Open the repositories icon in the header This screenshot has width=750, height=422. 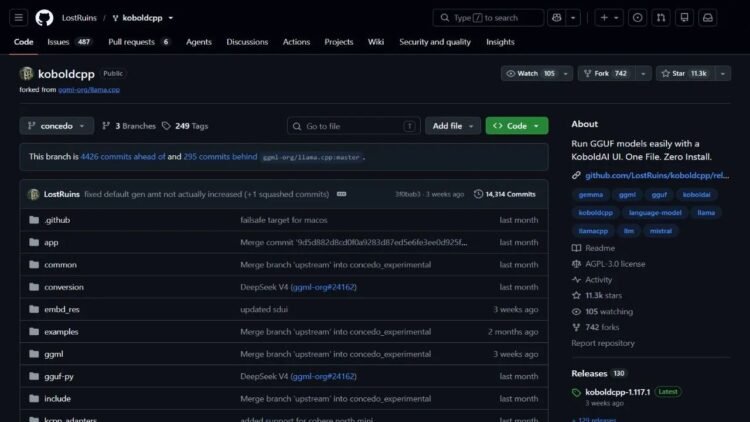tap(684, 18)
